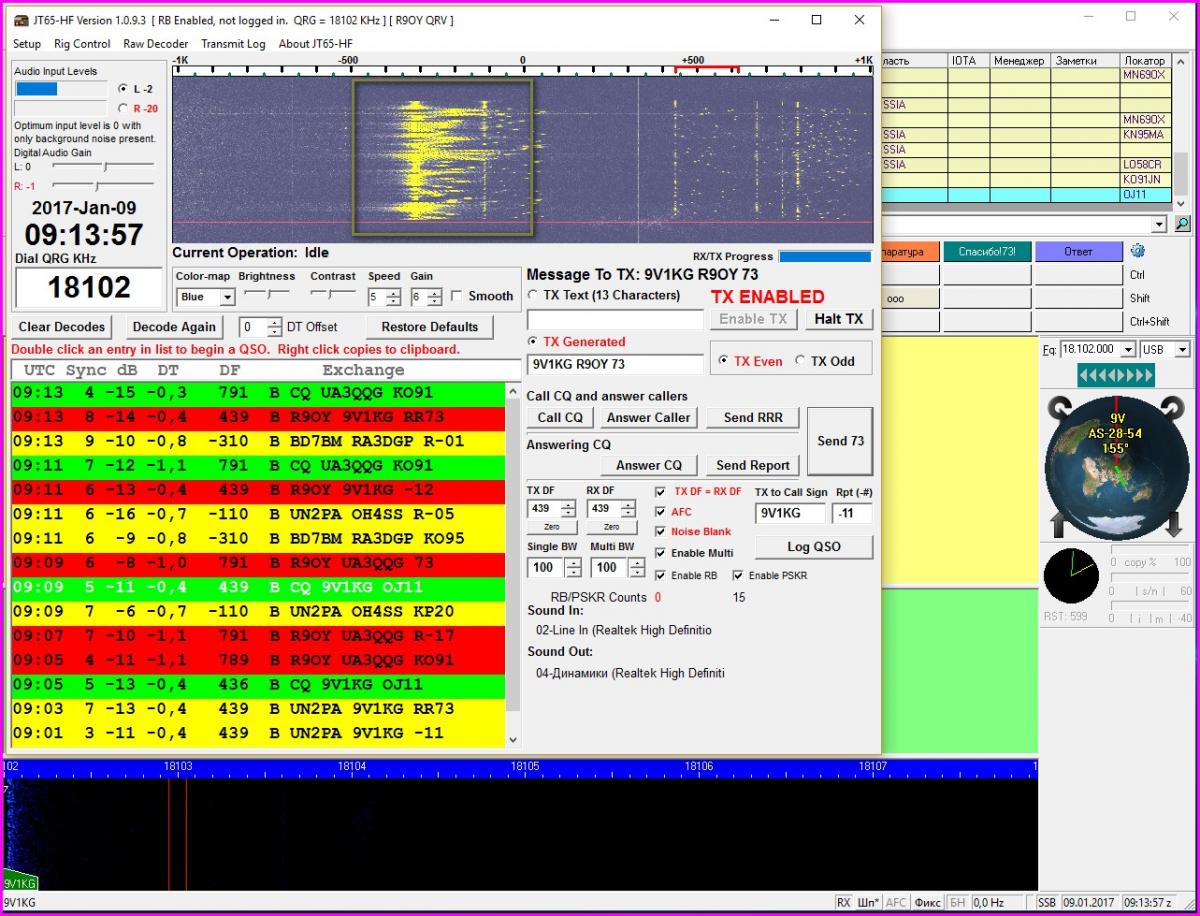Image resolution: width=1200 pixels, height=916 pixels.
Task: Enable the Smooth checkbox
Action: [457, 296]
